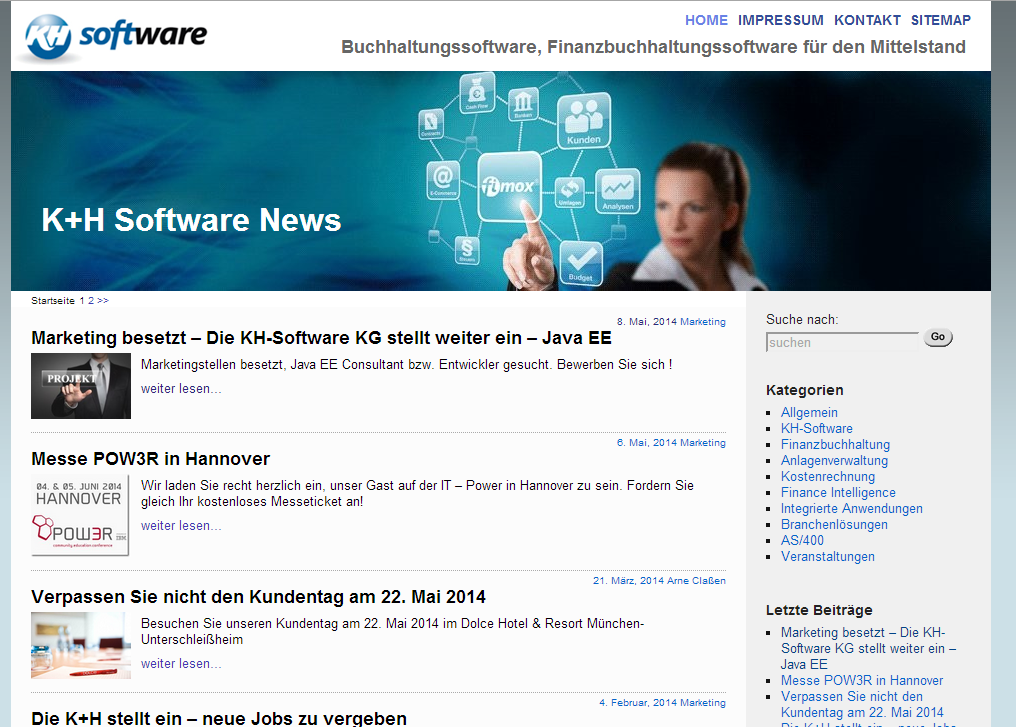This screenshot has width=1016, height=727.
Task: Click 'weiter lesen' under Kundentag article
Action: point(181,664)
